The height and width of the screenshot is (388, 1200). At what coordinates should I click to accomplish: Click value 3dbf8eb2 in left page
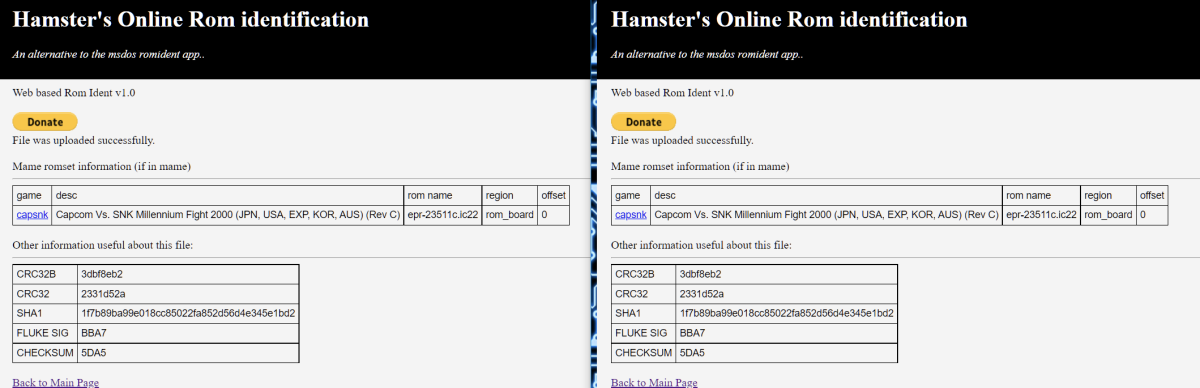pyautogui.click(x=188, y=274)
